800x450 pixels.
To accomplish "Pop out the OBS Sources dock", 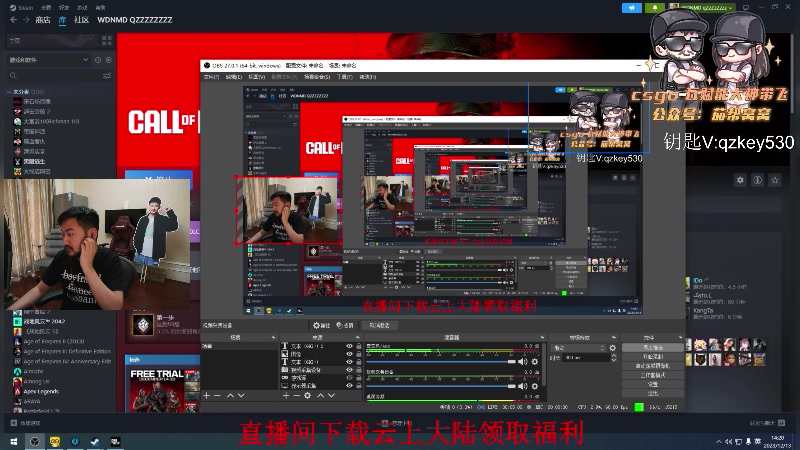I will 358,337.
